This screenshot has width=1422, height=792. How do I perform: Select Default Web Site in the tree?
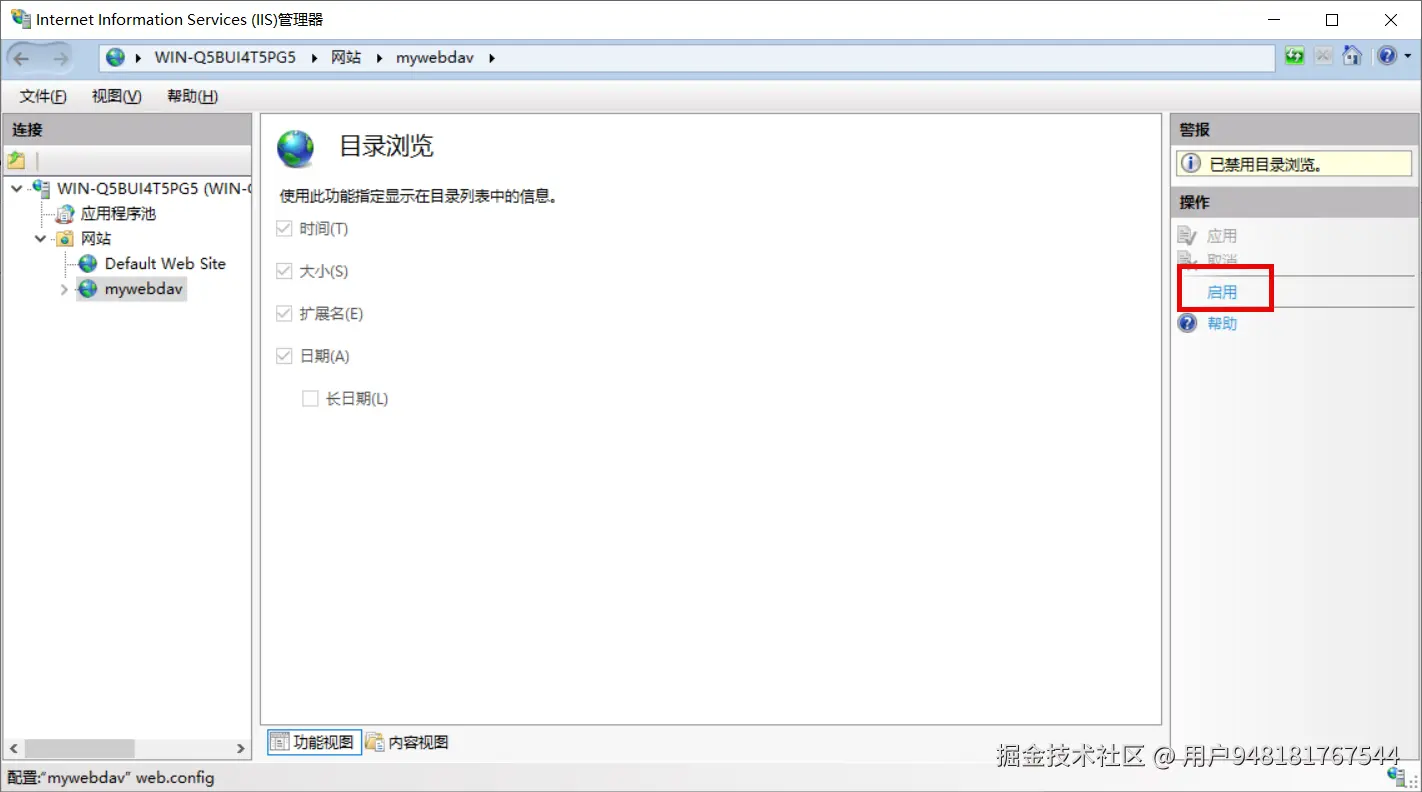[165, 263]
